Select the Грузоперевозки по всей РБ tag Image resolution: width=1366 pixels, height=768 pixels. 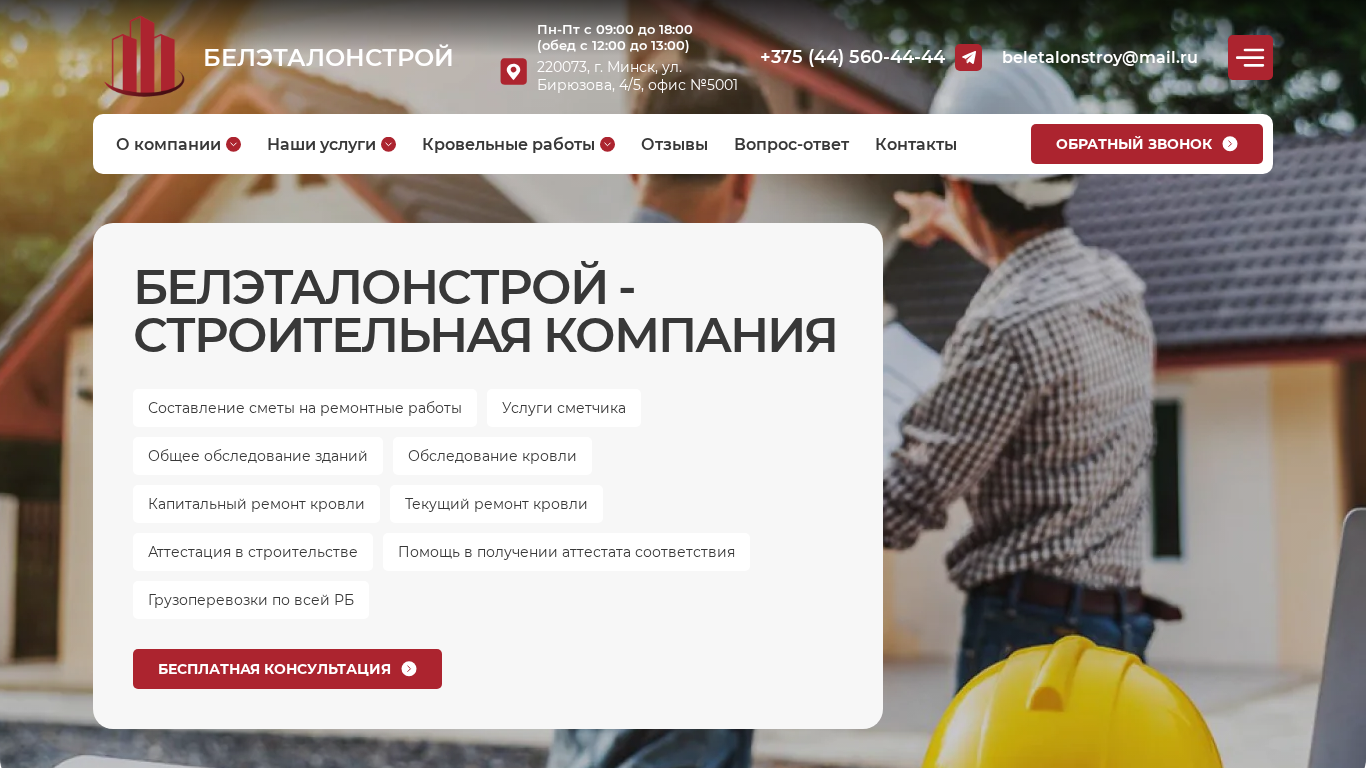tap(251, 600)
